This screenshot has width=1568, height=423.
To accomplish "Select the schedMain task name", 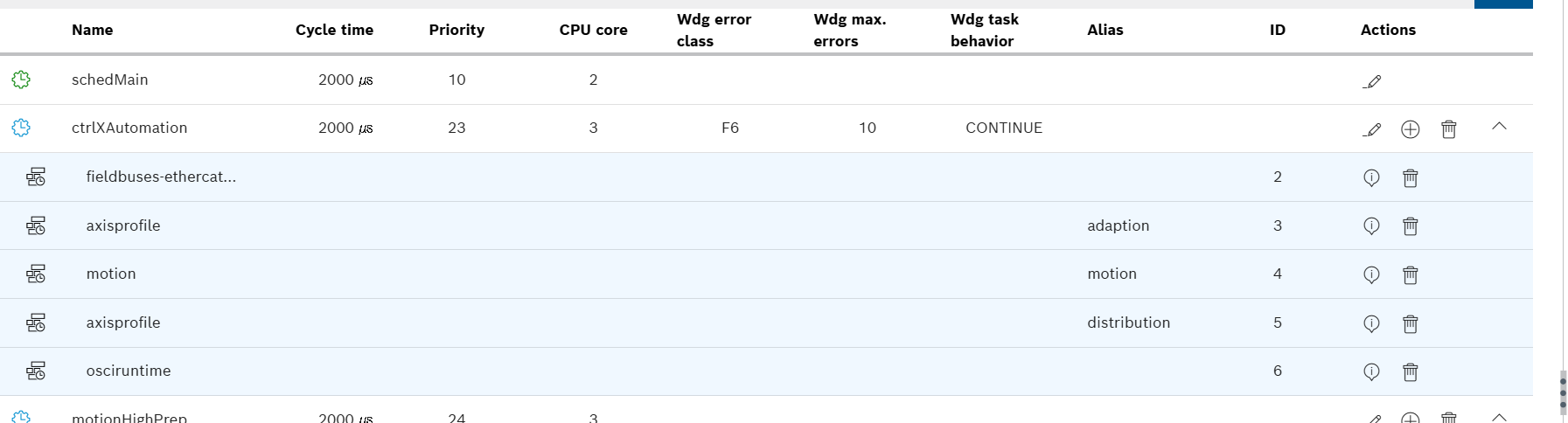I will pos(109,80).
